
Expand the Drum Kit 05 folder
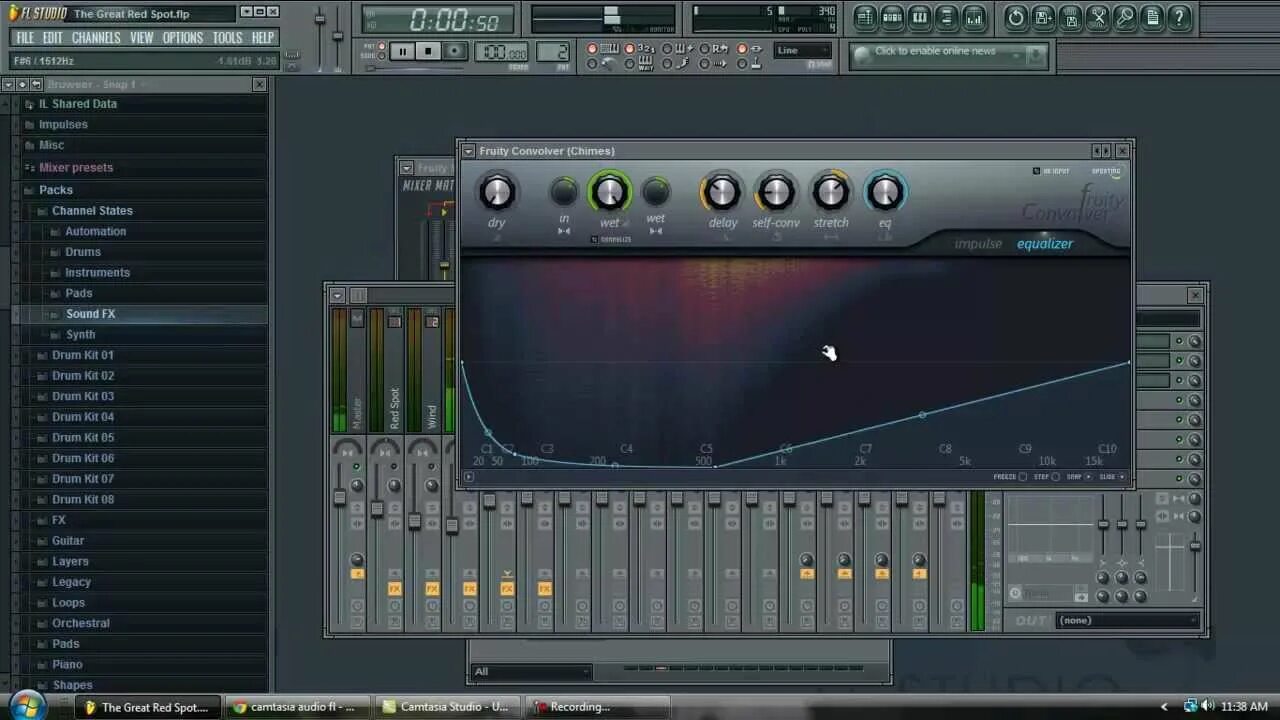pyautogui.click(x=83, y=438)
